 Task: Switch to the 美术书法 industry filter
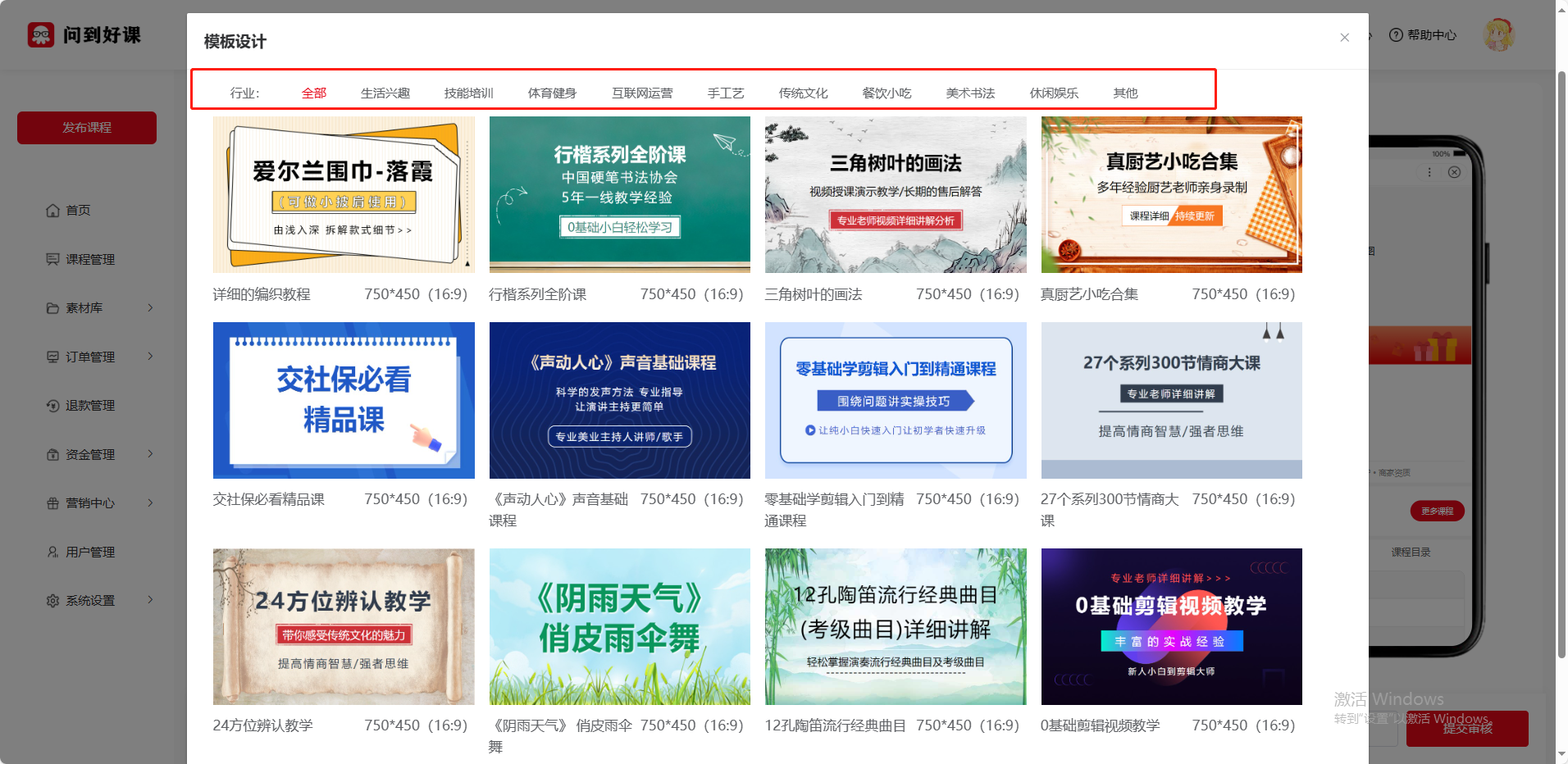(x=970, y=93)
